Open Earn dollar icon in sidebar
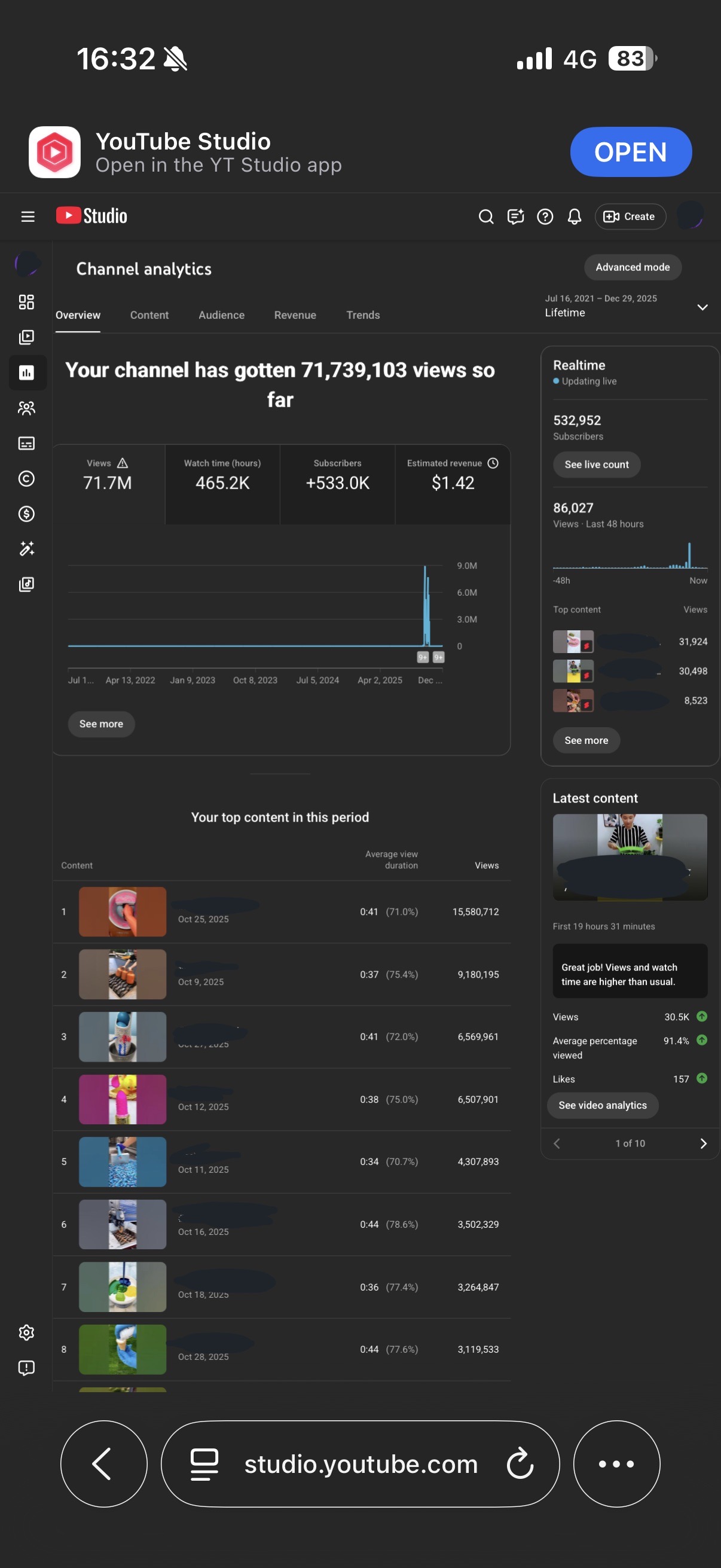721x1568 pixels. coord(26,514)
